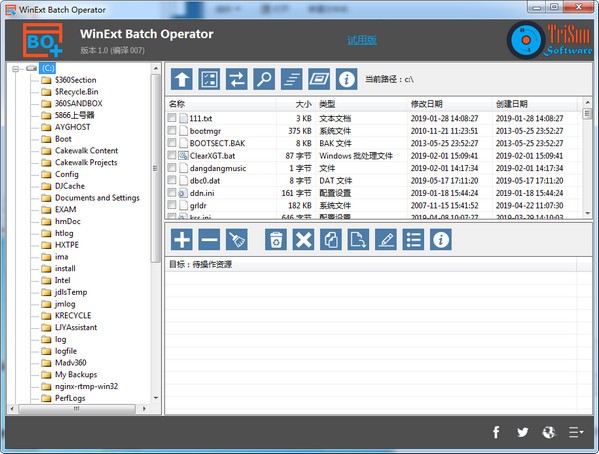Collapse the C: drive tree node
This screenshot has width=599, height=454.
(x=16, y=69)
